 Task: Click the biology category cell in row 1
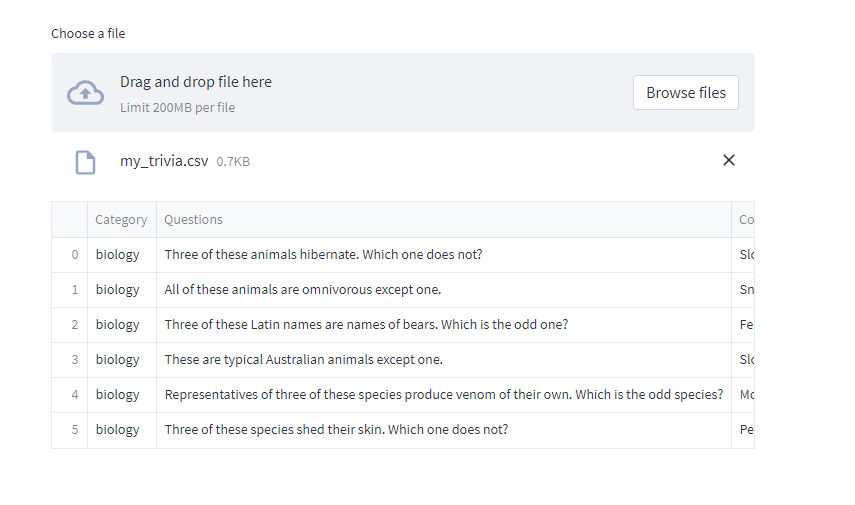pos(118,290)
